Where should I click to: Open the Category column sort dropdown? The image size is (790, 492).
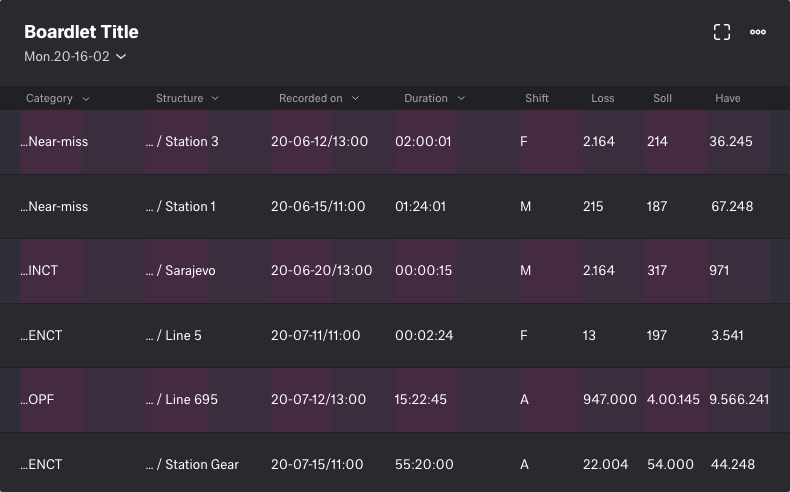[x=85, y=99]
